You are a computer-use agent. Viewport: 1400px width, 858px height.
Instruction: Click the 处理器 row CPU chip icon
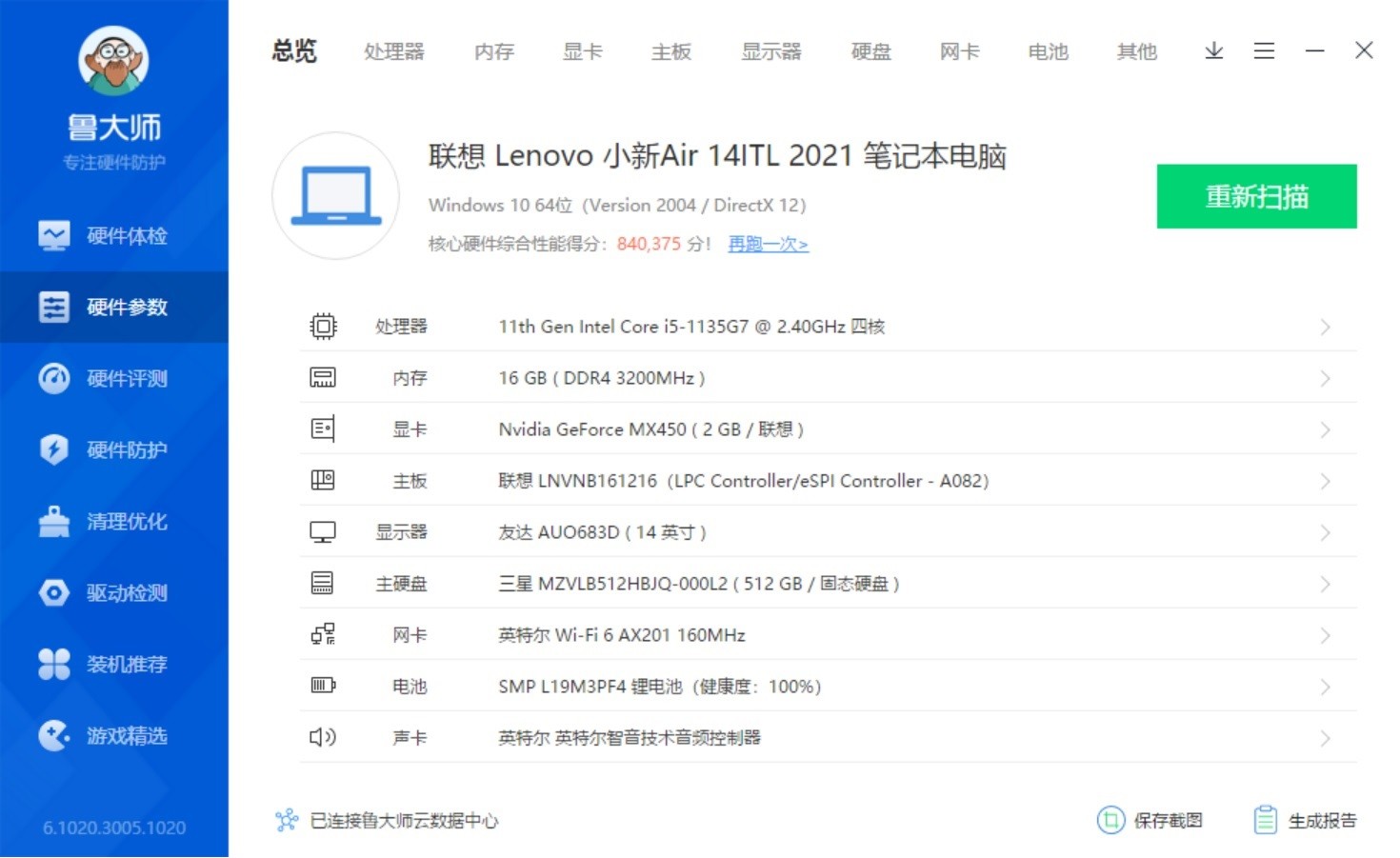(323, 327)
